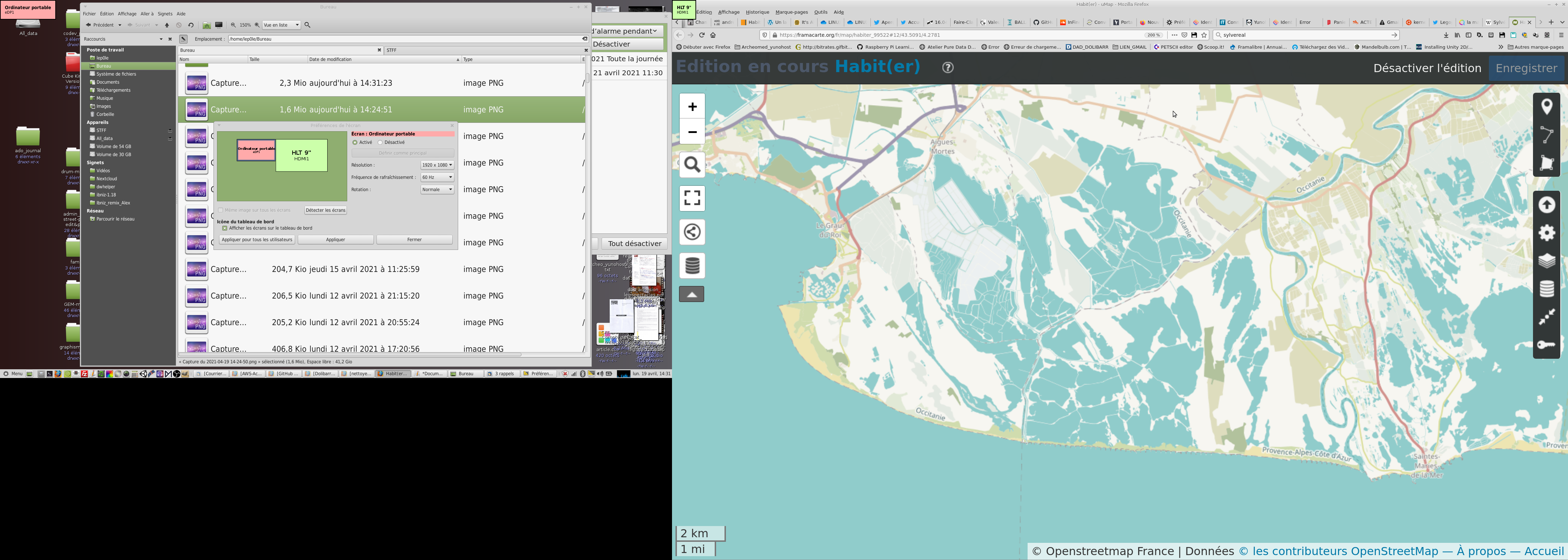Click Détecter les écrans button
The image size is (1568, 560).
(x=325, y=210)
